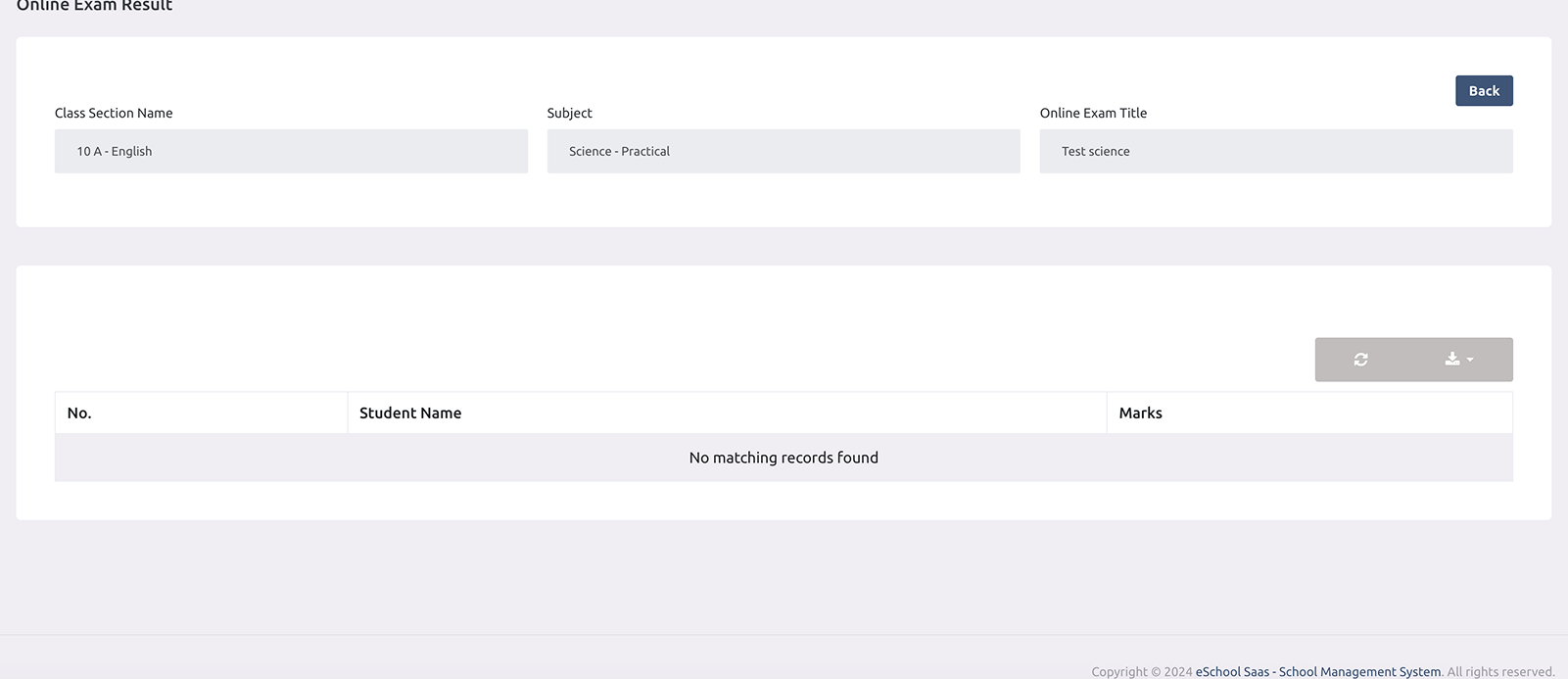
Task: Refresh the exam results table
Action: [1360, 360]
